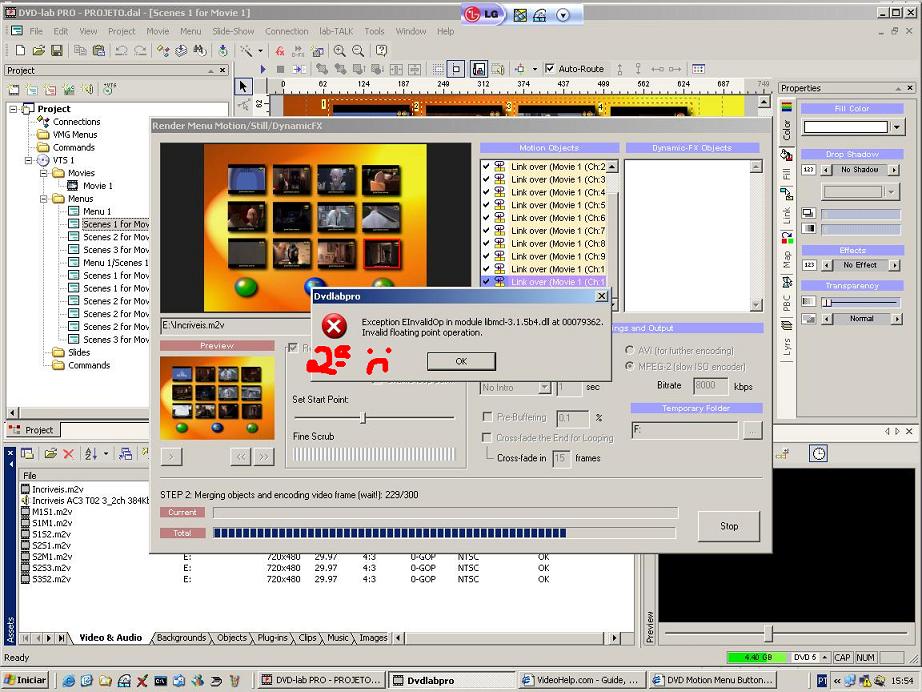Enable the Pre-Buffering checkbox
Viewport: 922px width, 692px height.
487,417
